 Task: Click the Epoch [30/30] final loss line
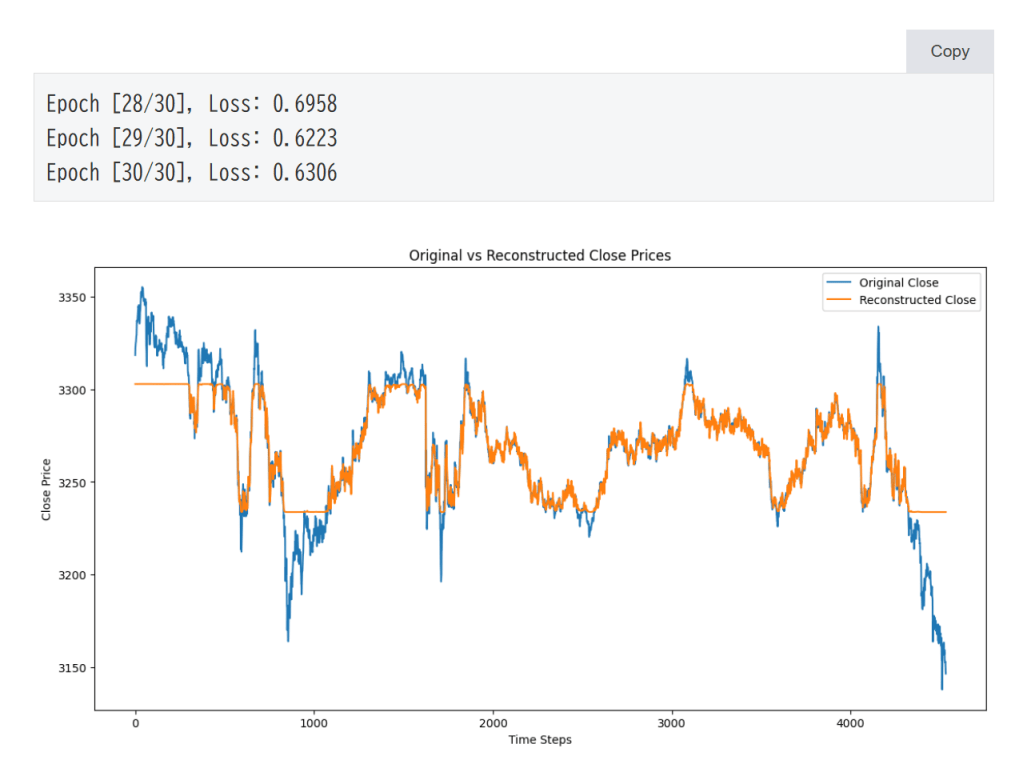191,173
